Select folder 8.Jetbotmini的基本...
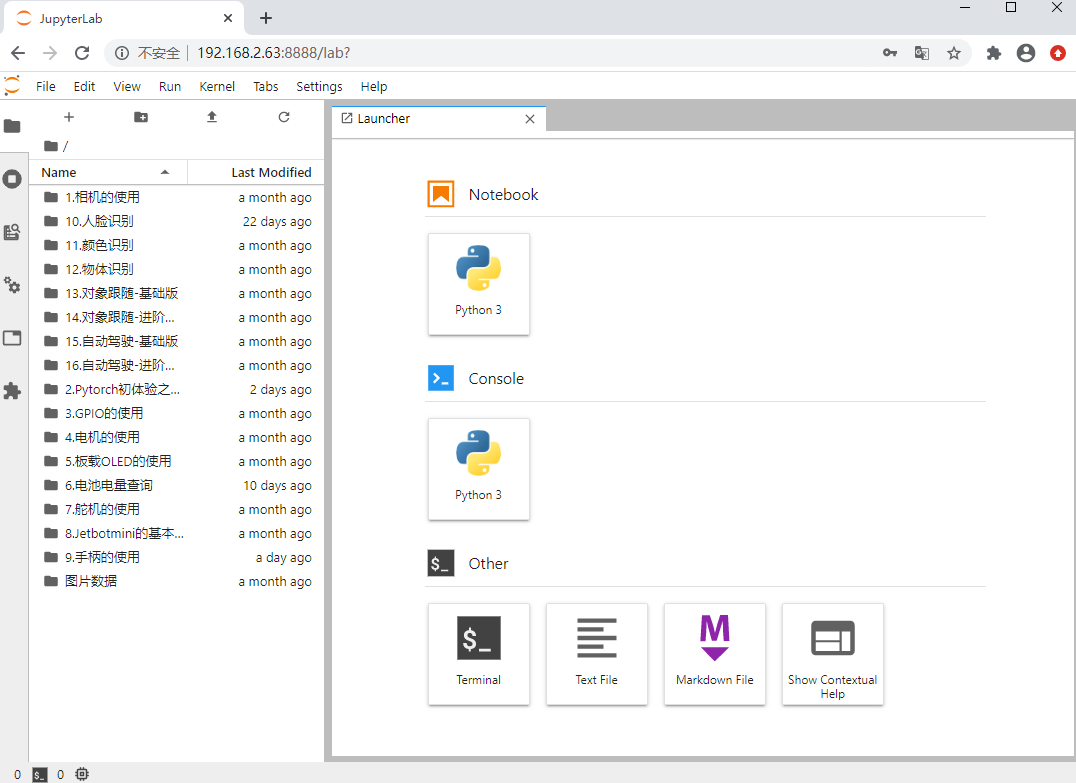Viewport: 1076px width, 783px height. coord(177,534)
